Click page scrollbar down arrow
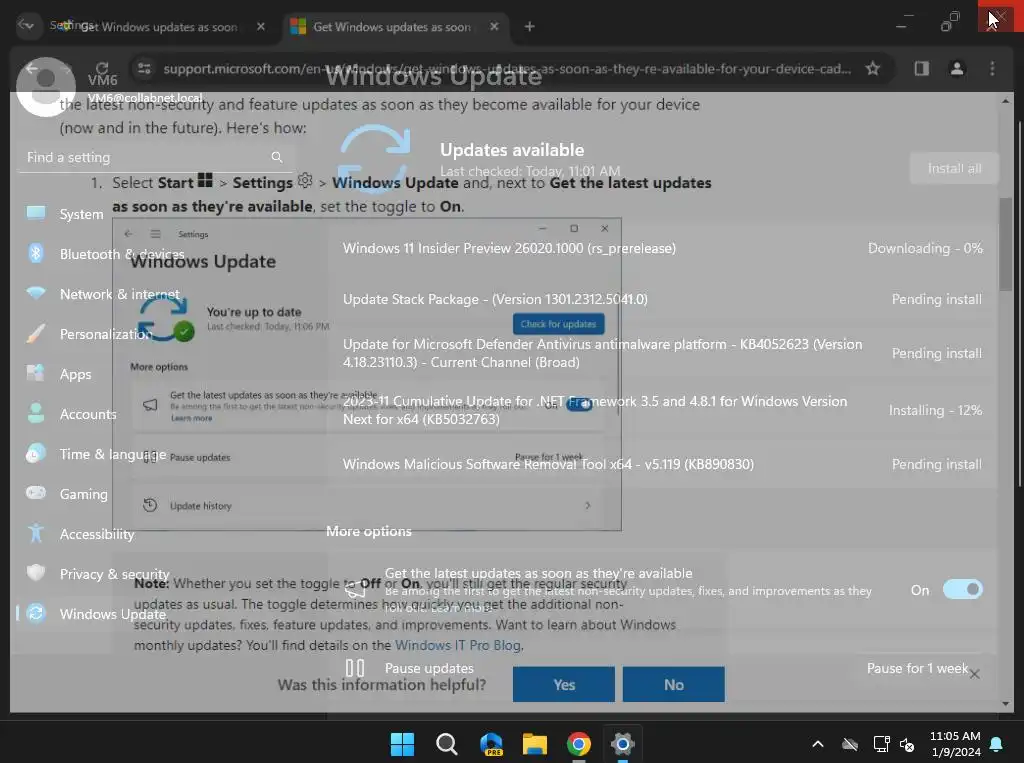This screenshot has height=763, width=1024. coord(1005,704)
